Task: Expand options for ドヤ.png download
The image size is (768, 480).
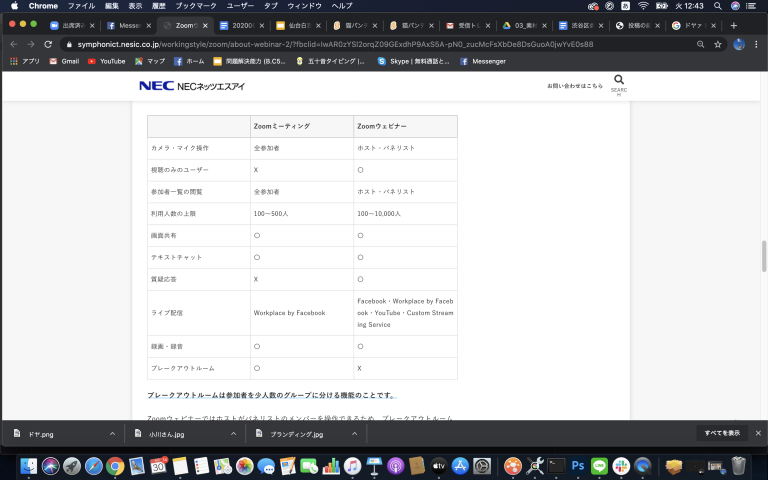Action: tap(112, 434)
